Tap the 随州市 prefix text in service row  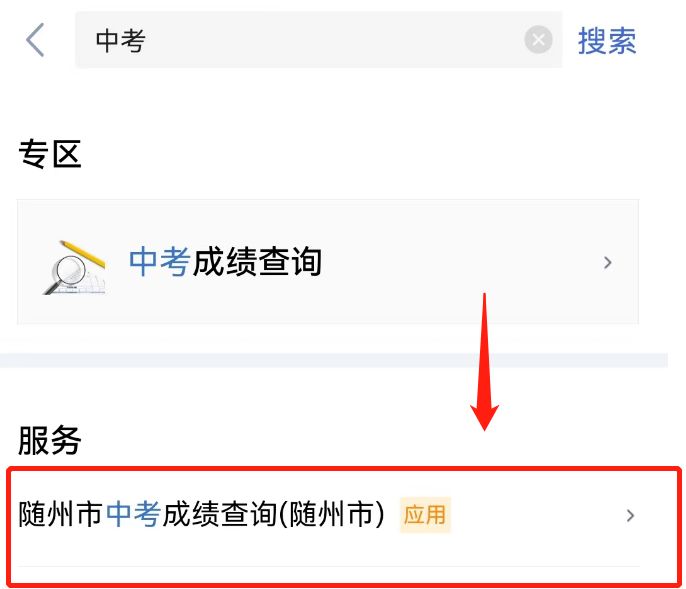[x=61, y=514]
